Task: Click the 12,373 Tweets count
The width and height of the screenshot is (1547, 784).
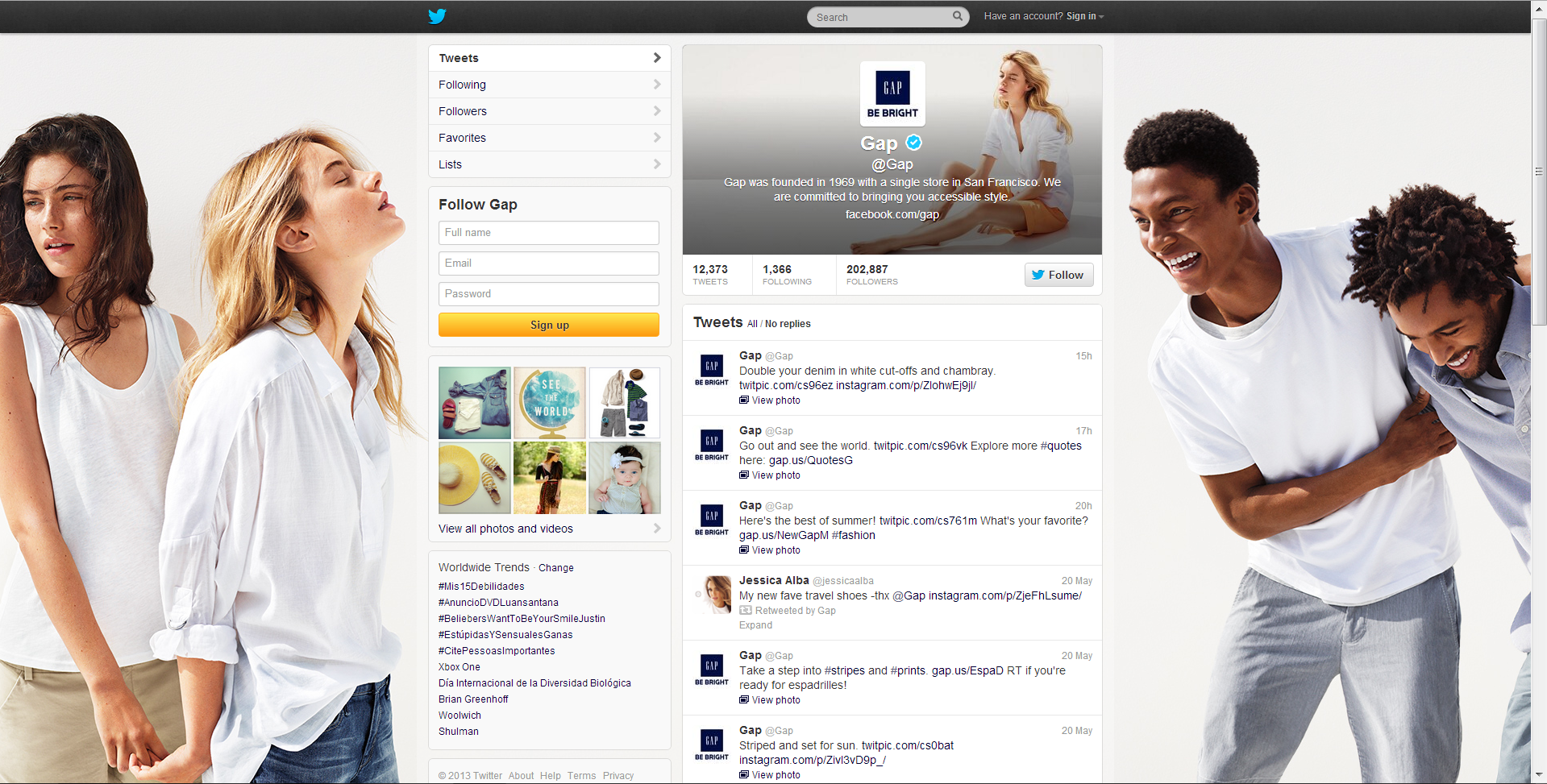Action: 710,275
